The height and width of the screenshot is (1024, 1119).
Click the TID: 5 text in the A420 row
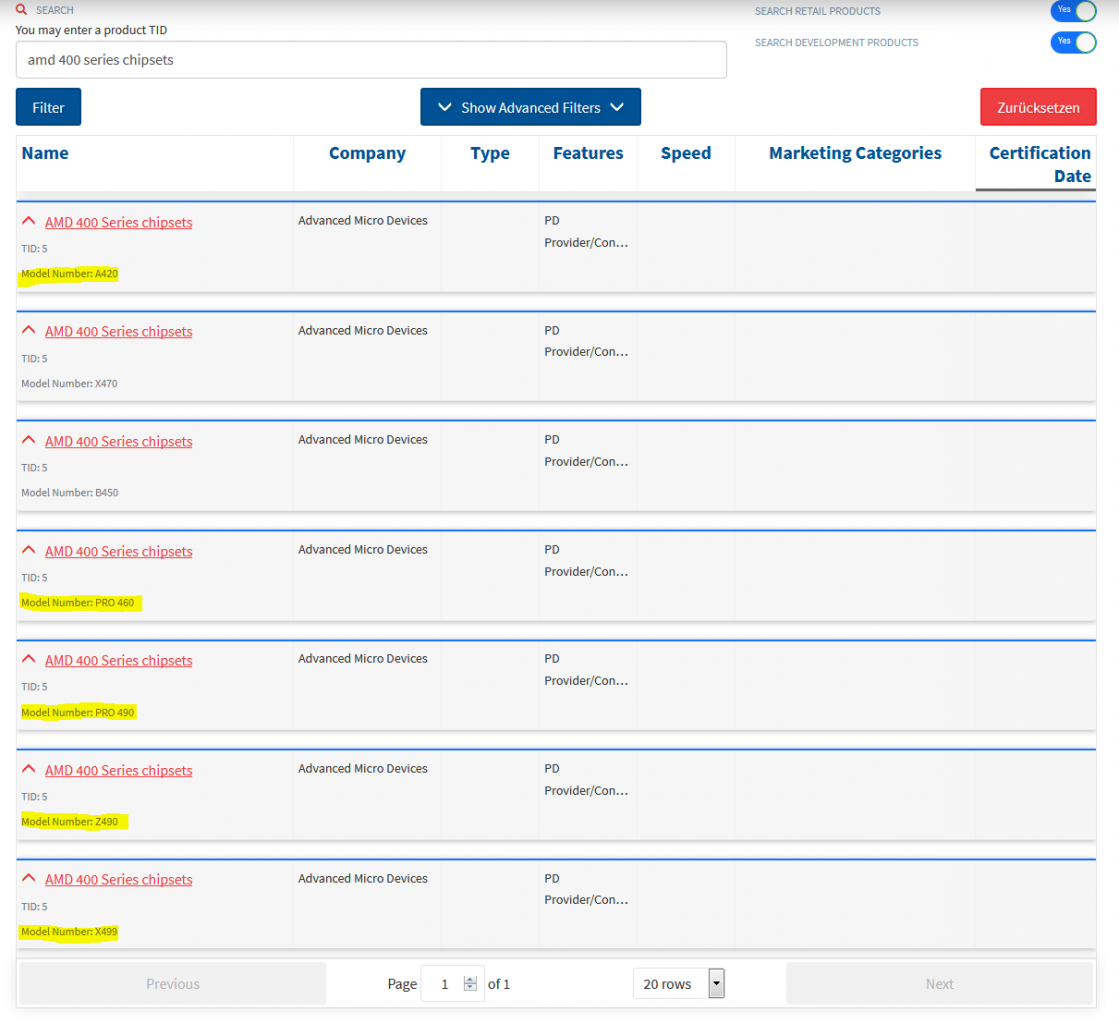point(34,249)
